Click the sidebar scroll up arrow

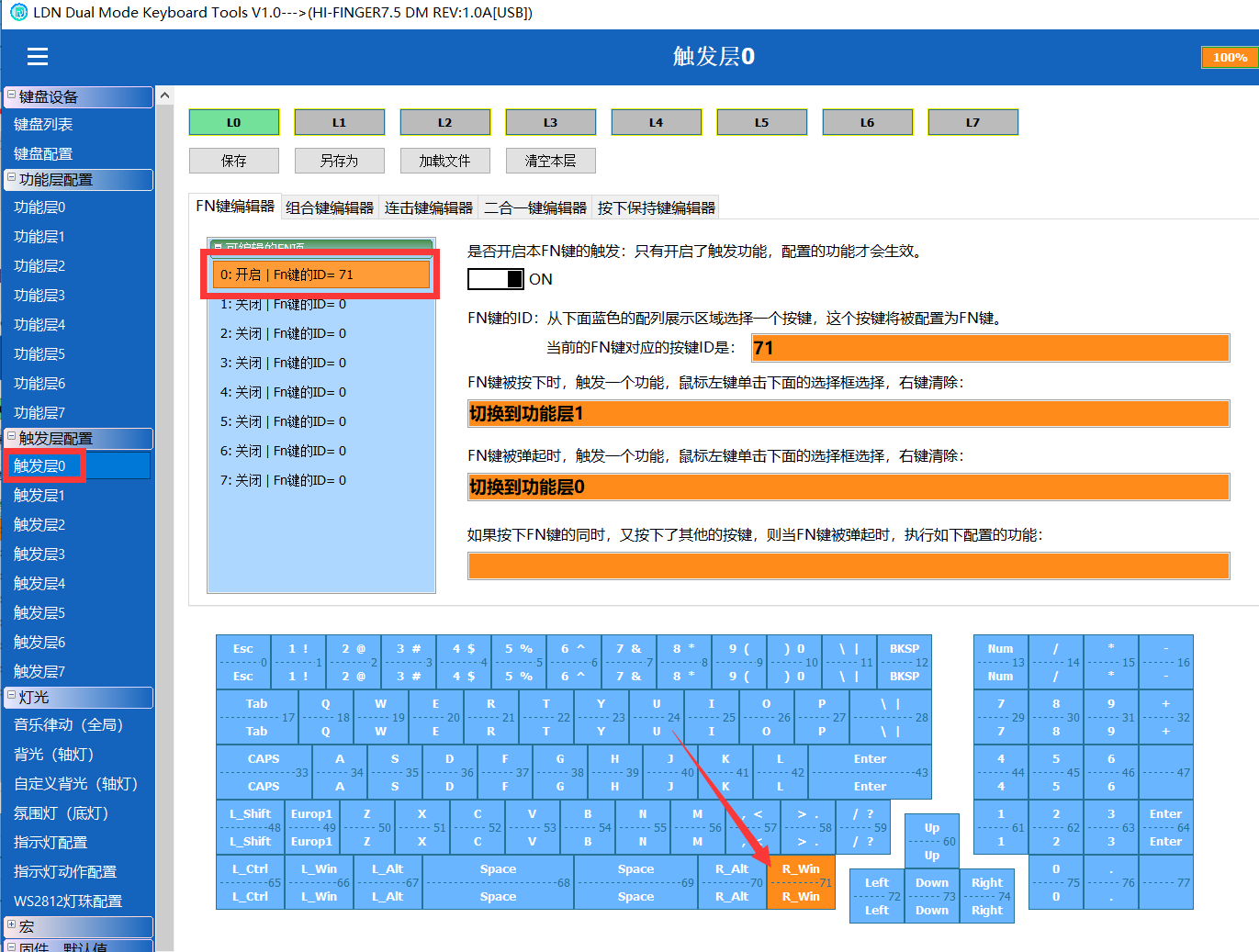[164, 95]
